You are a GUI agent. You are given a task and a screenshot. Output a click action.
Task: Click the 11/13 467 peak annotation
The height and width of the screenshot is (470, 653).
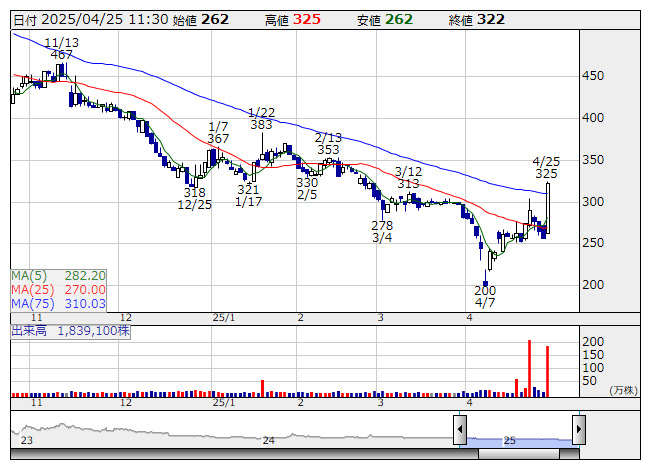point(61,49)
